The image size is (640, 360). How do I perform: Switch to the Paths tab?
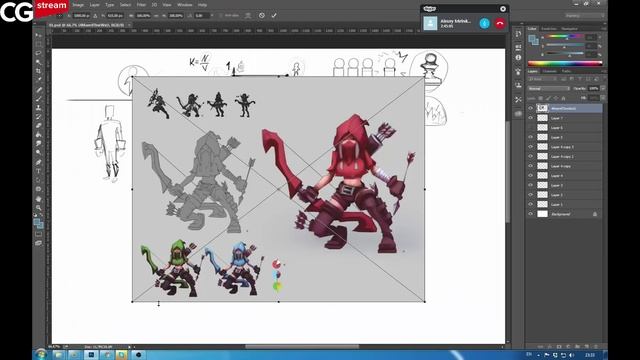click(566, 71)
